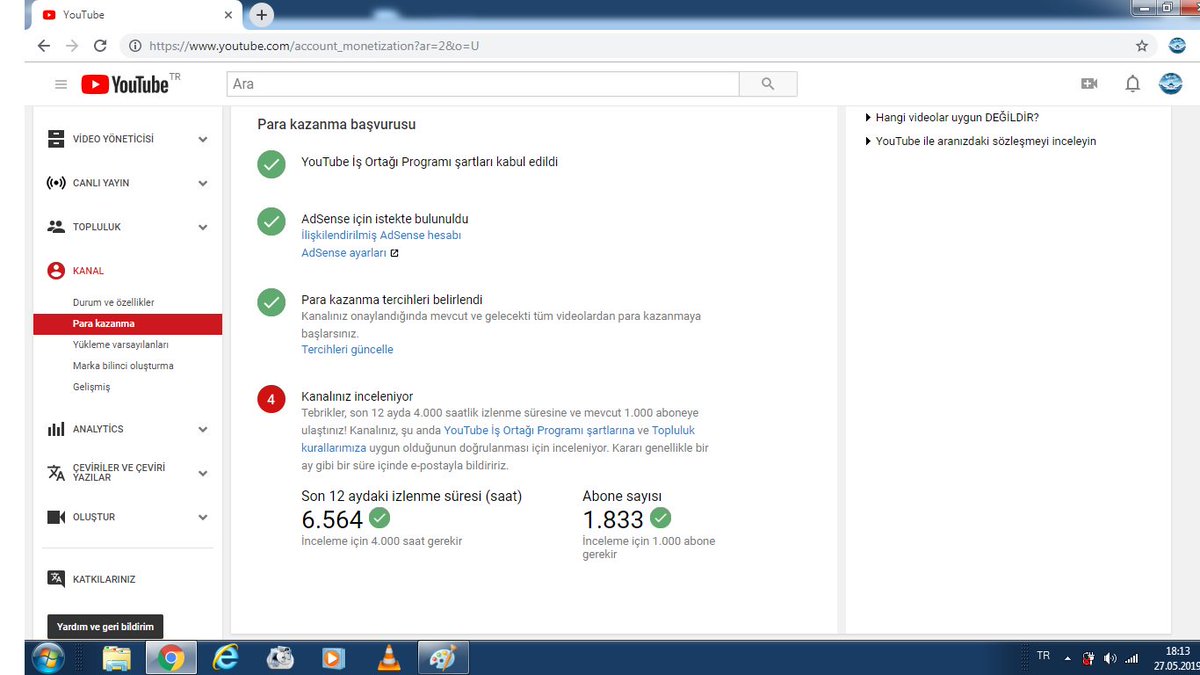Click Yardım ve geri bildirim button
The image size is (1200, 675).
click(105, 626)
